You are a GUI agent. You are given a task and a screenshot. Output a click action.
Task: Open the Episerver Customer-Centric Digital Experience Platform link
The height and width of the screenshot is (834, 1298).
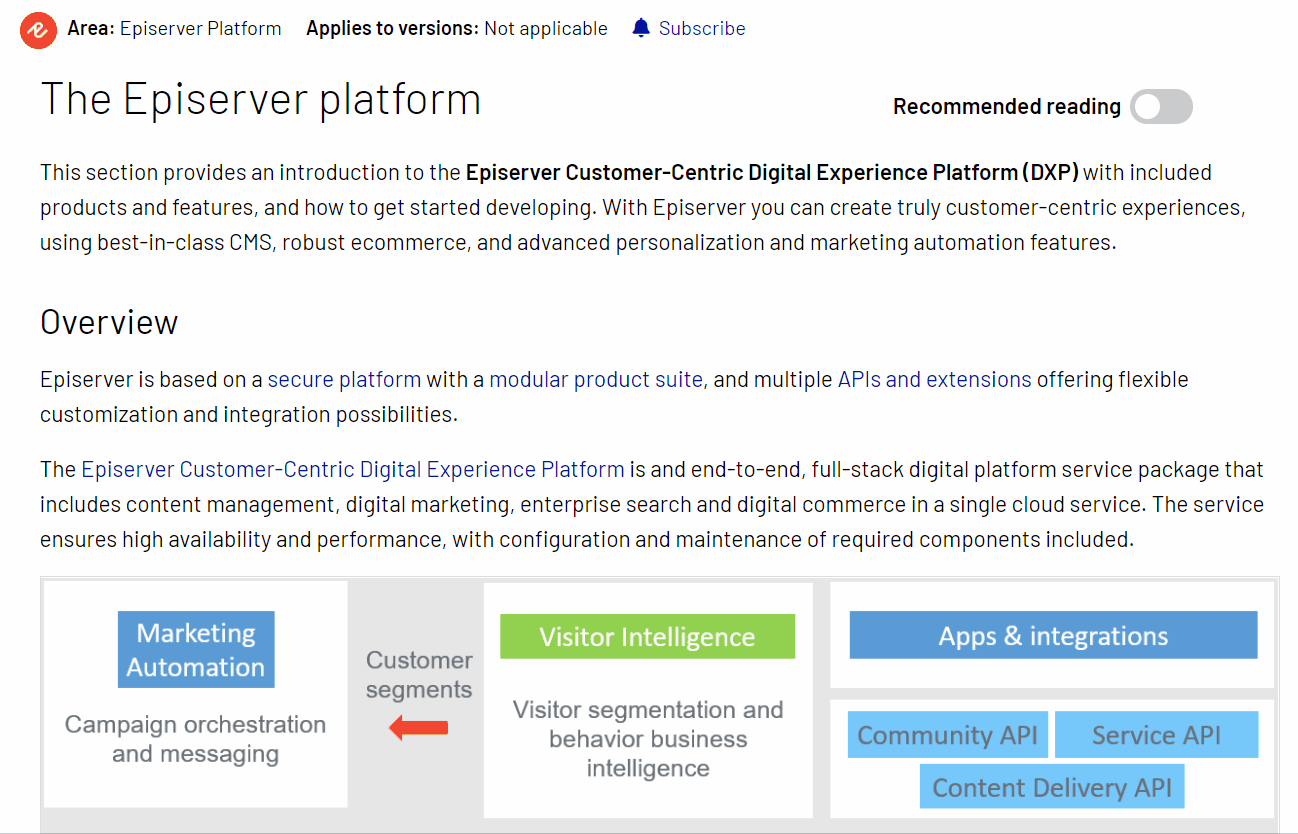click(x=352, y=469)
